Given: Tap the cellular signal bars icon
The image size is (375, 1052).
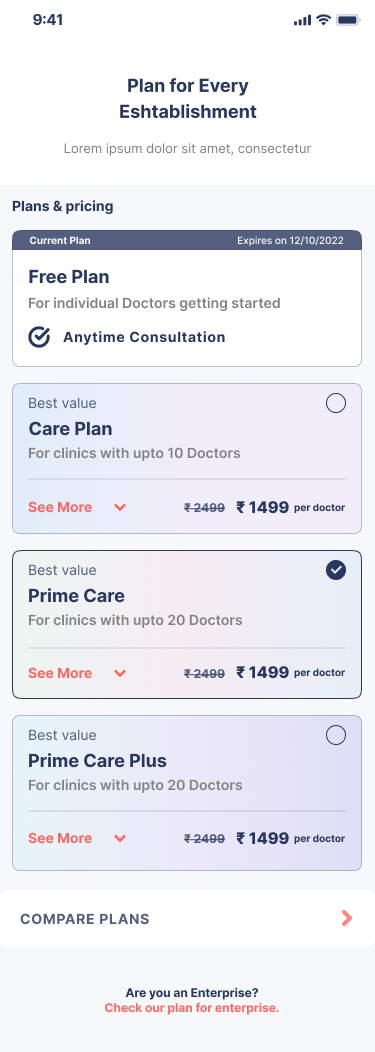Looking at the screenshot, I should pyautogui.click(x=303, y=21).
